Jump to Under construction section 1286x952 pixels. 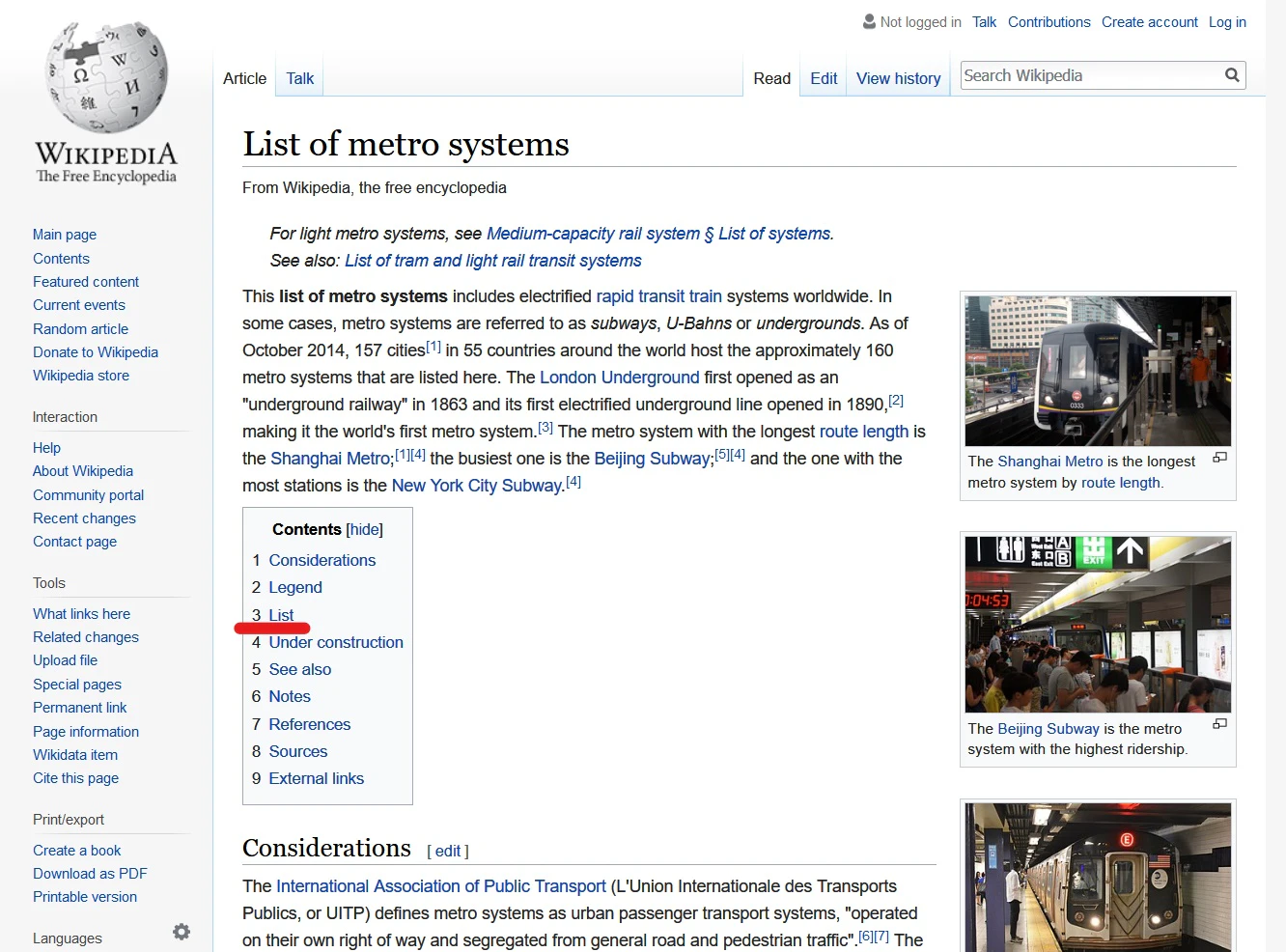336,642
